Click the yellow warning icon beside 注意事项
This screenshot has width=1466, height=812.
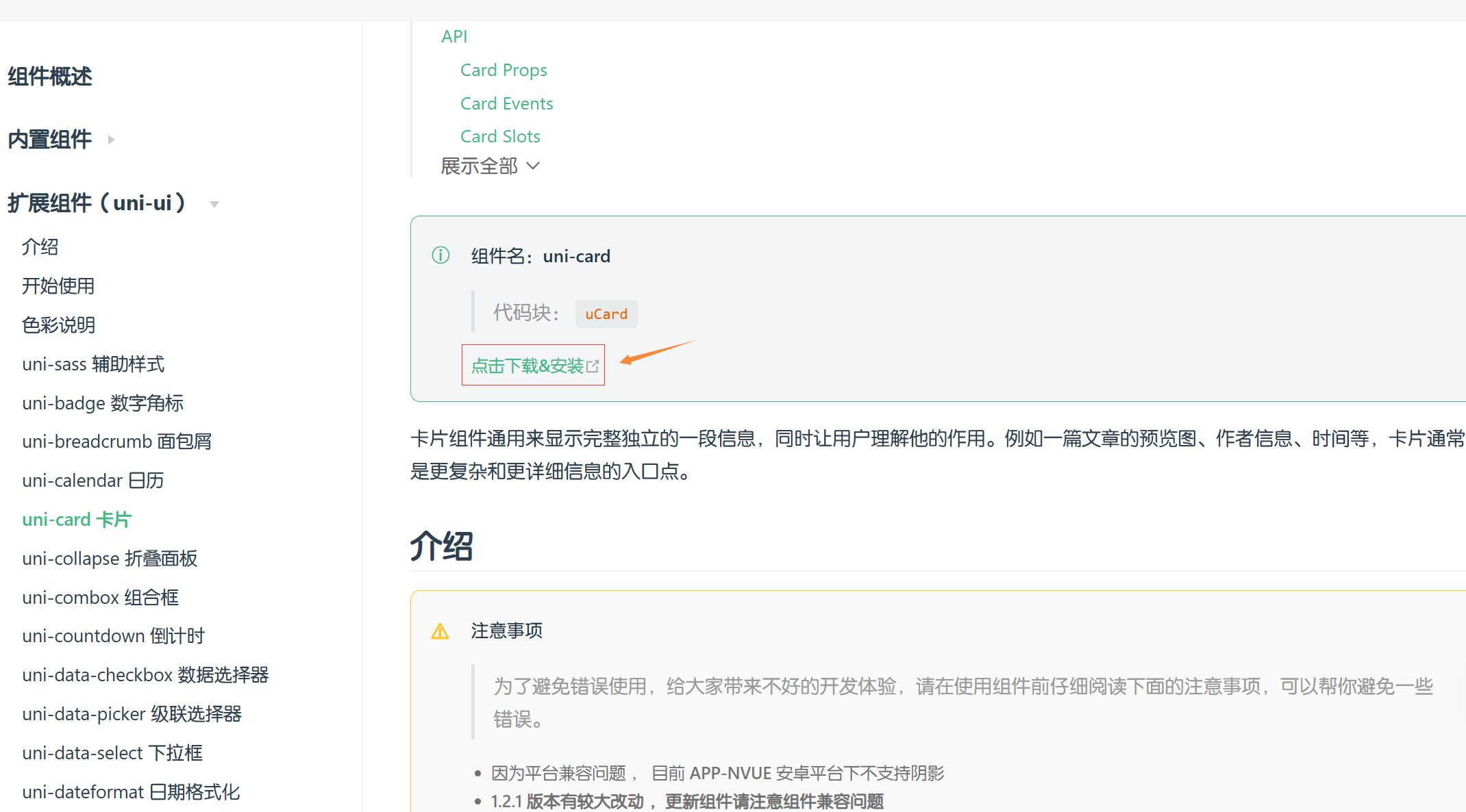(440, 631)
